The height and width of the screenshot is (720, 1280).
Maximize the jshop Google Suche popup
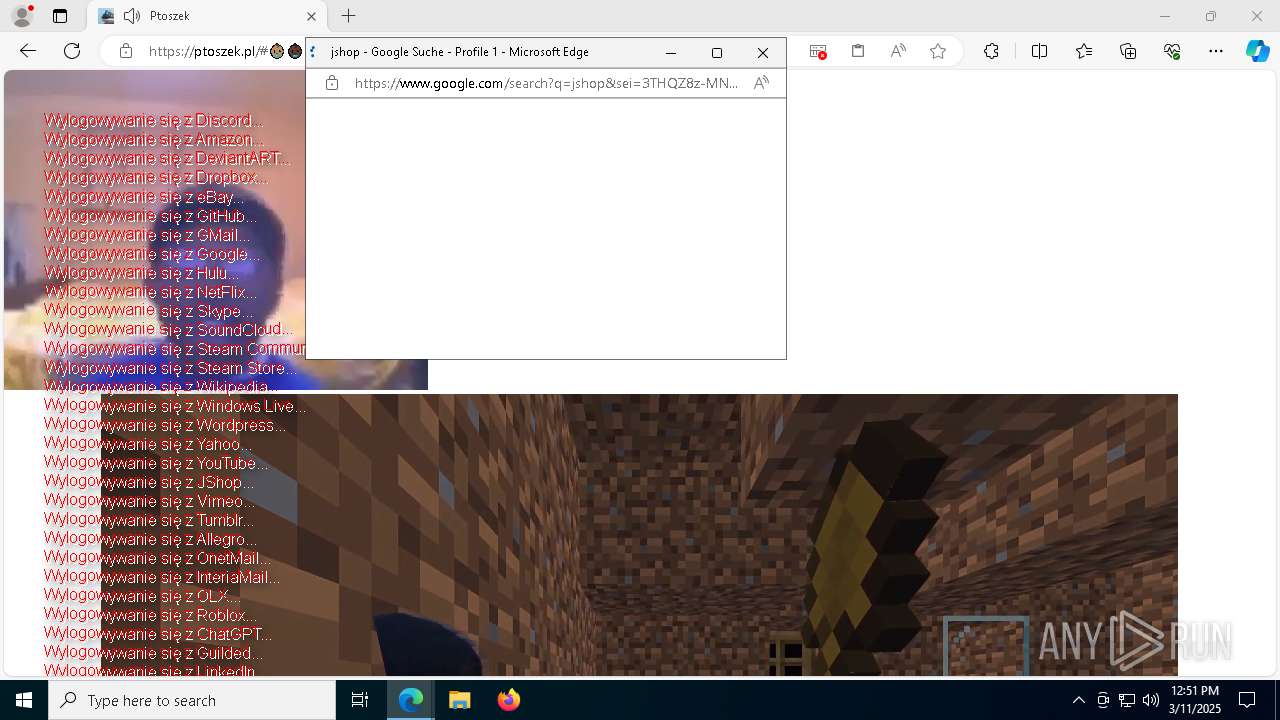[x=717, y=52]
